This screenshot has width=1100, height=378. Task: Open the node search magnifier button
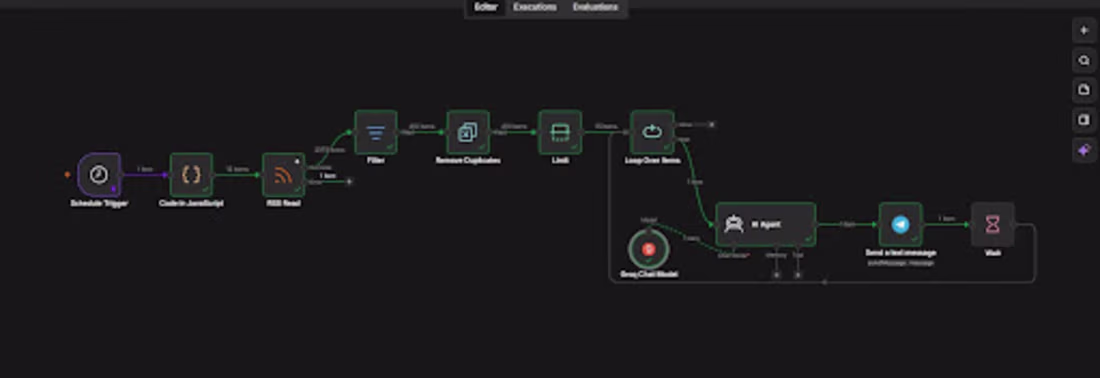(x=1084, y=60)
